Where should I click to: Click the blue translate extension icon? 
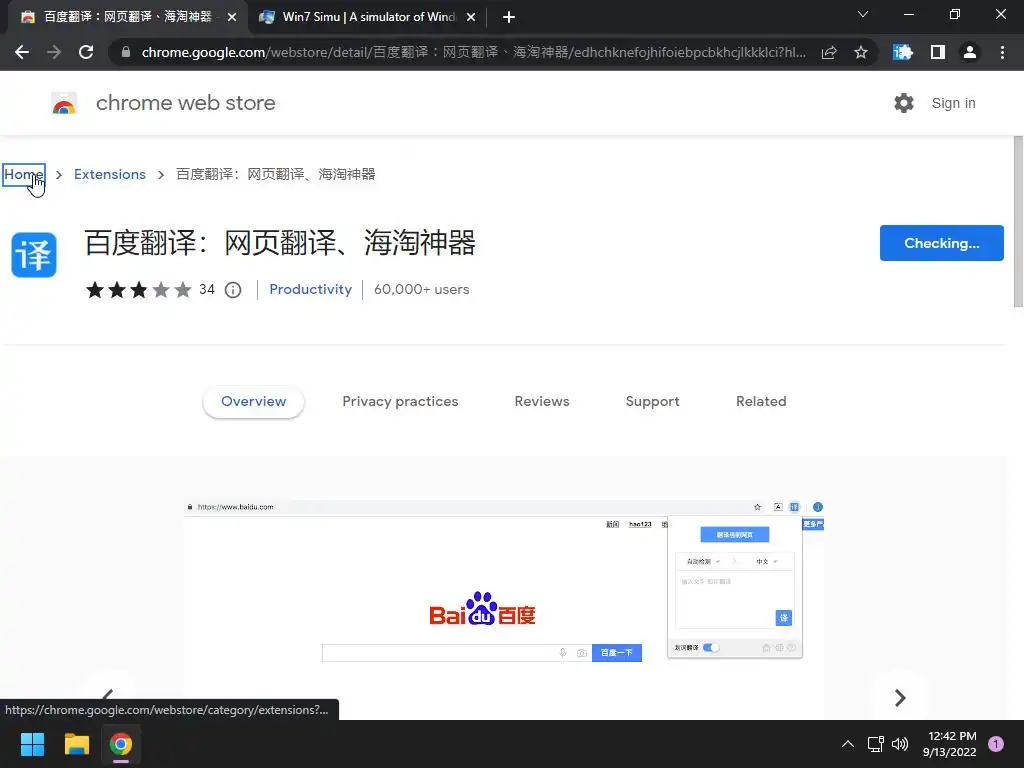pyautogui.click(x=34, y=255)
